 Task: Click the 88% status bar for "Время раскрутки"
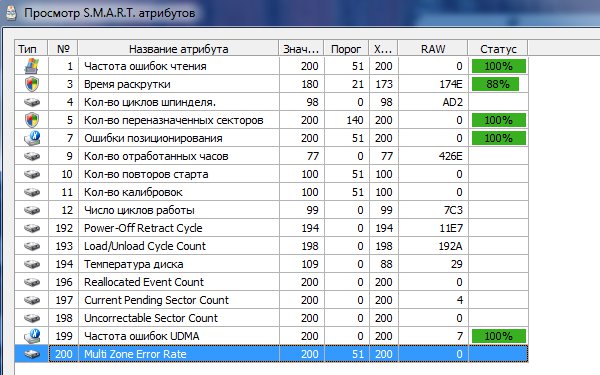coord(495,84)
